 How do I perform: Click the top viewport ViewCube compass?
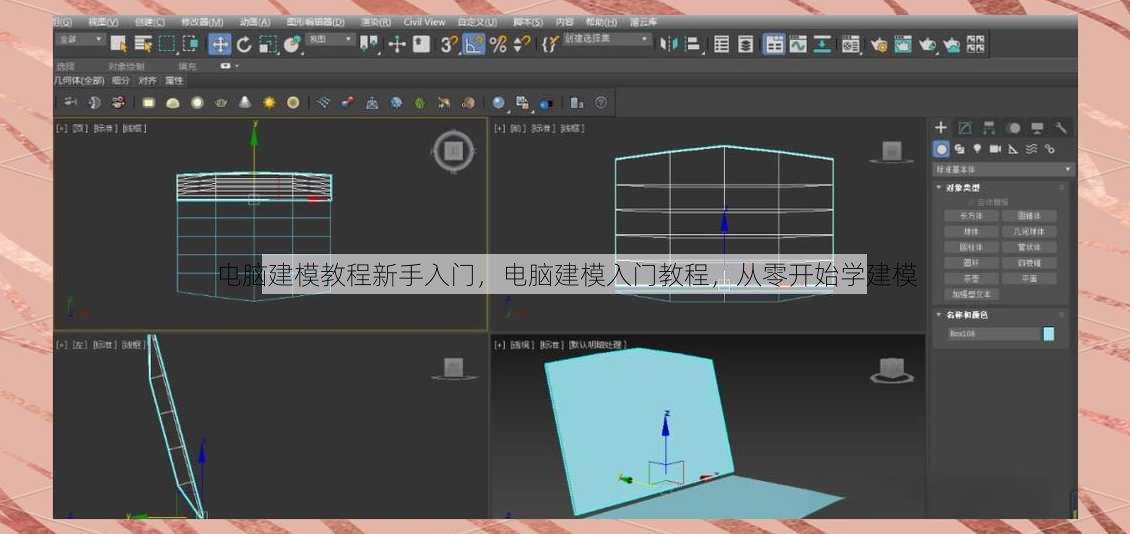tap(453, 151)
